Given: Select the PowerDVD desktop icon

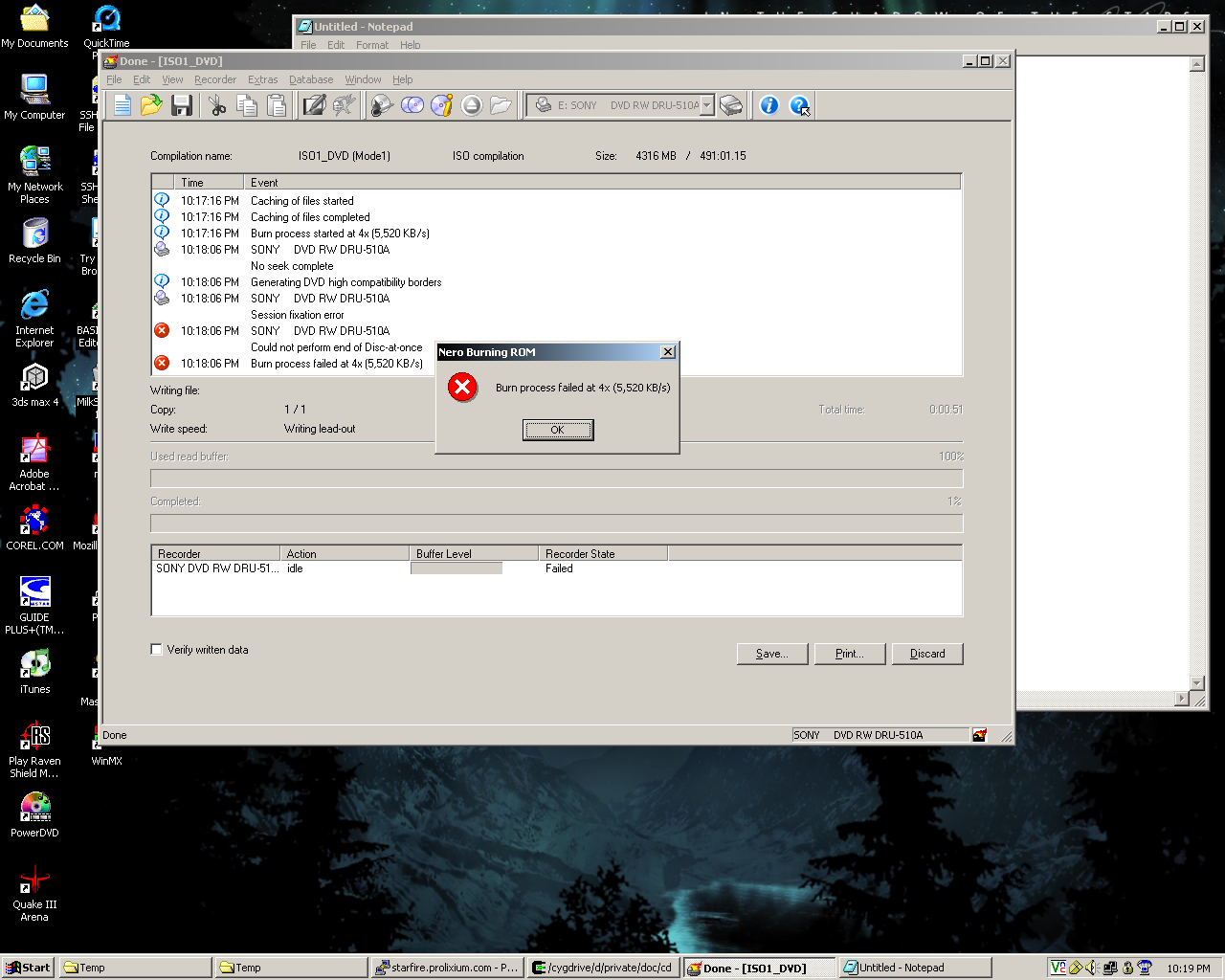Looking at the screenshot, I should [35, 814].
